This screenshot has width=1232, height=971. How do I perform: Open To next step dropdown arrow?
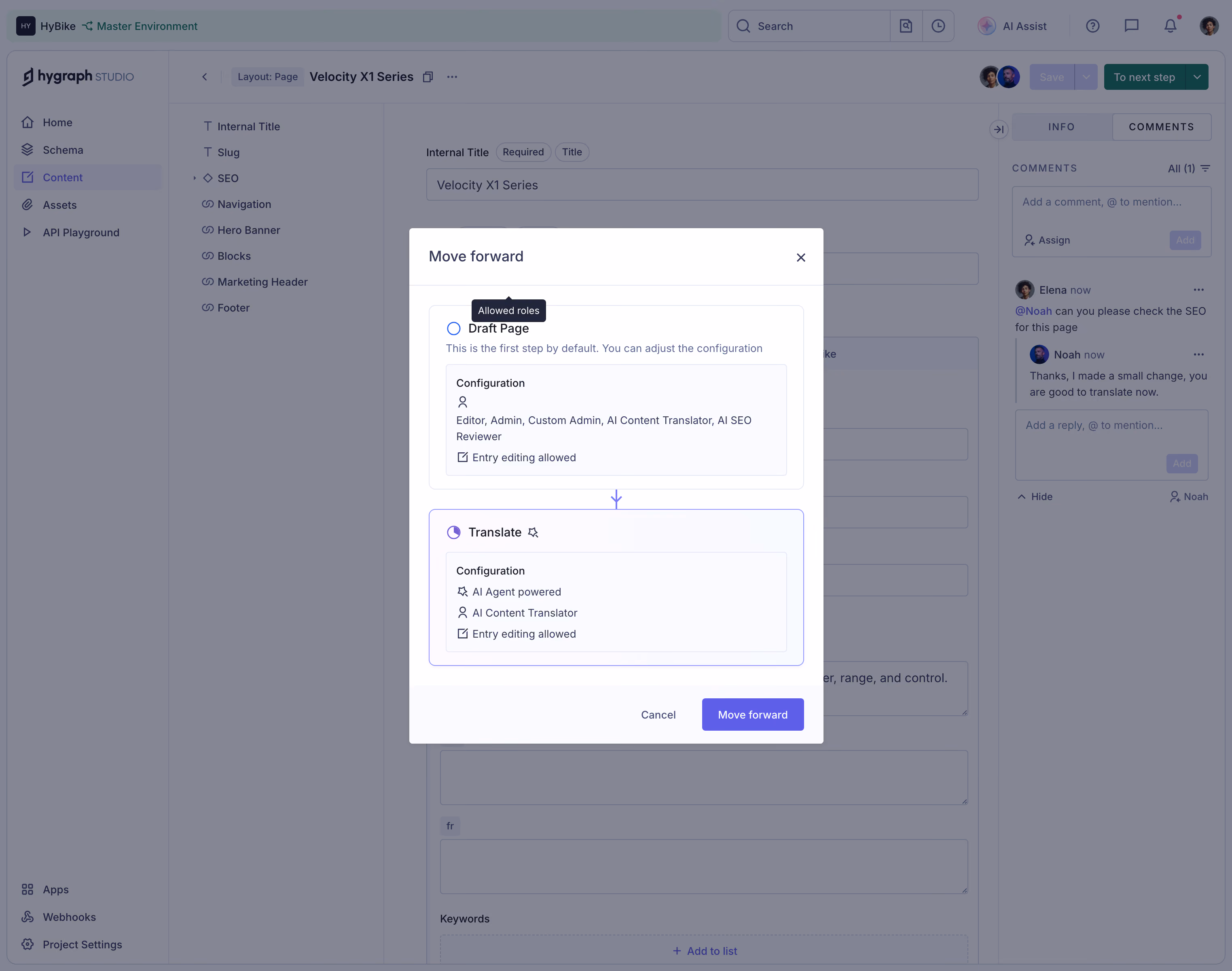click(x=1197, y=77)
